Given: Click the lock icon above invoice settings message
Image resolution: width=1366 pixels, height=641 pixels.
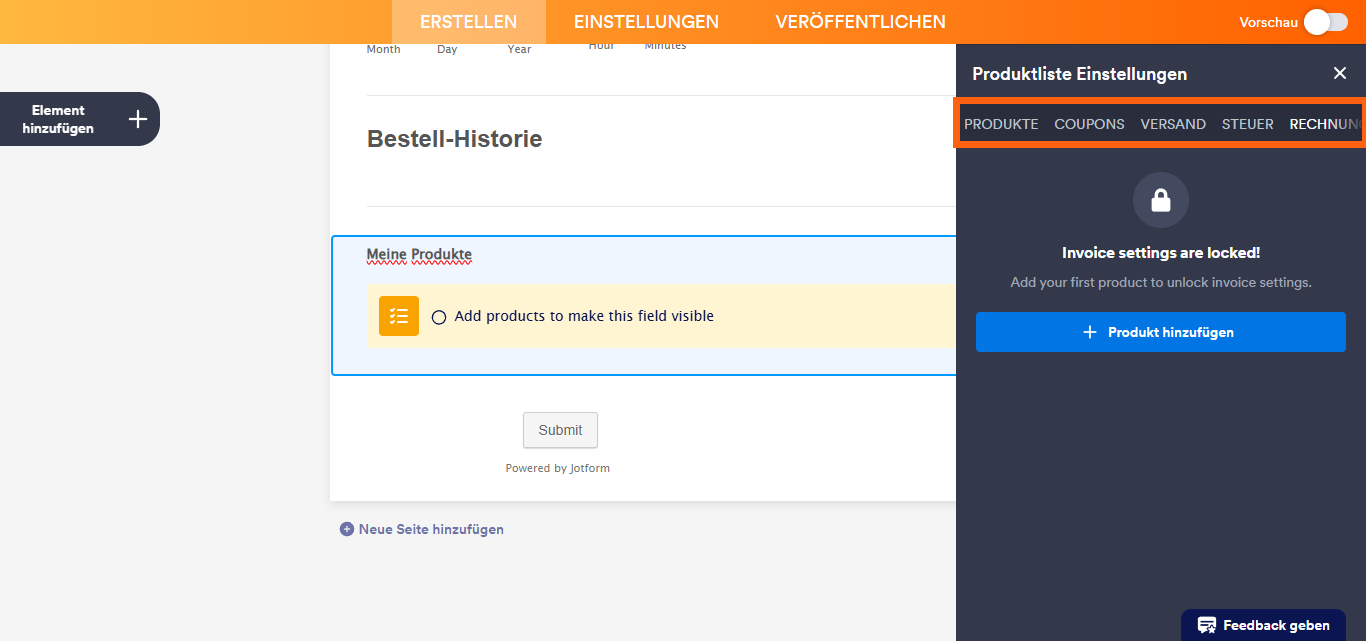Looking at the screenshot, I should coord(1160,199).
